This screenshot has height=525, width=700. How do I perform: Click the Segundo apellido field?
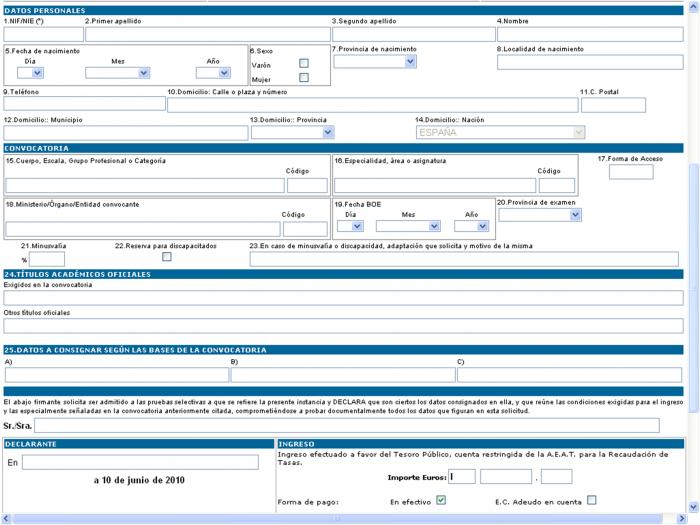click(x=413, y=34)
